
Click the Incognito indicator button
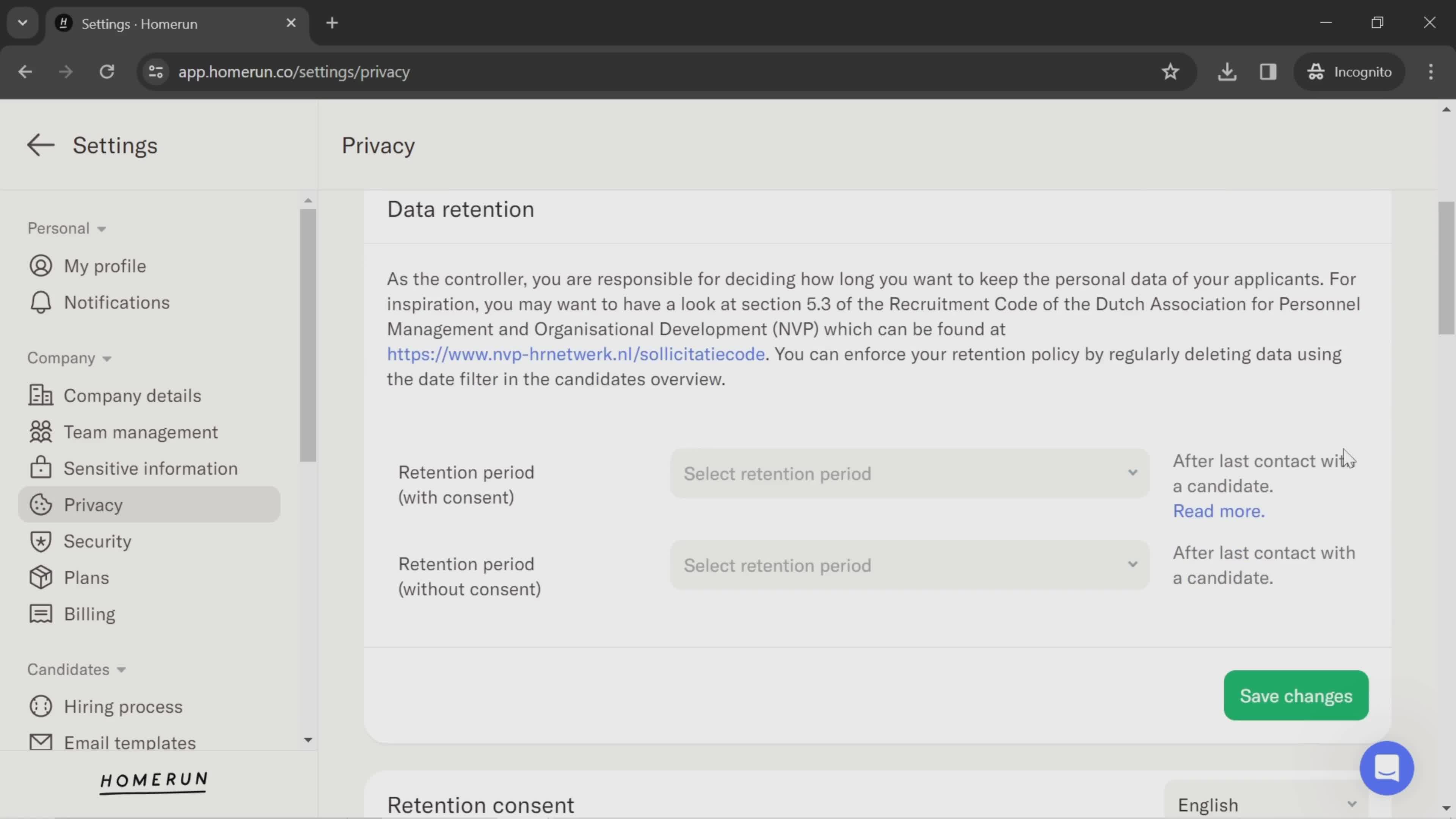1349,72
